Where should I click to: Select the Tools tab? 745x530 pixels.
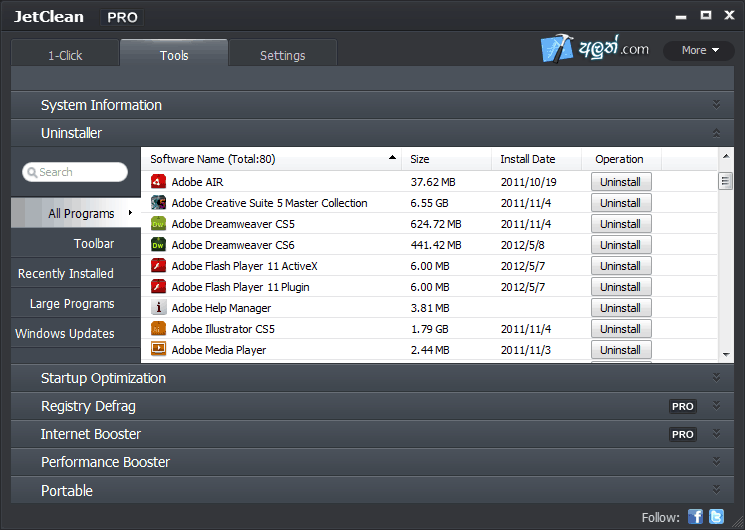pyautogui.click(x=174, y=53)
